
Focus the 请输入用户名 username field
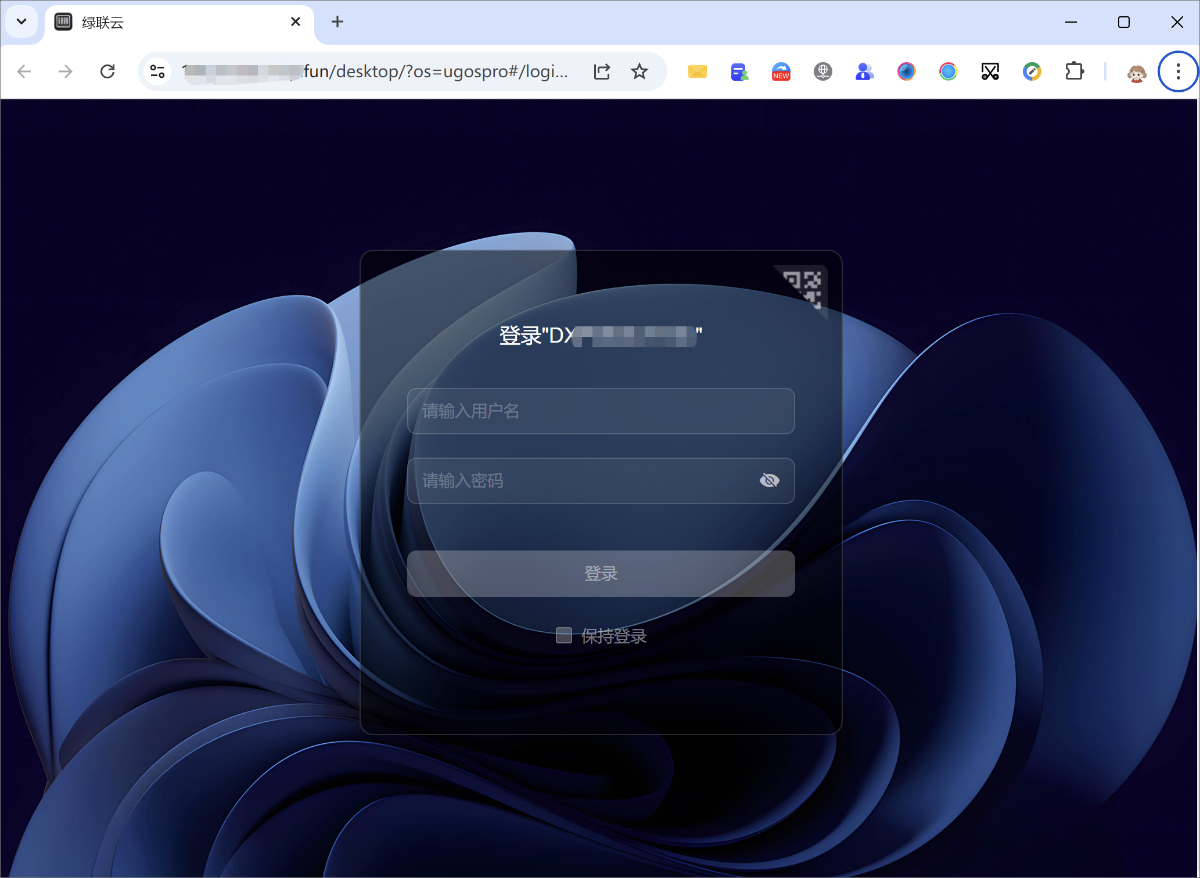[x=601, y=411]
